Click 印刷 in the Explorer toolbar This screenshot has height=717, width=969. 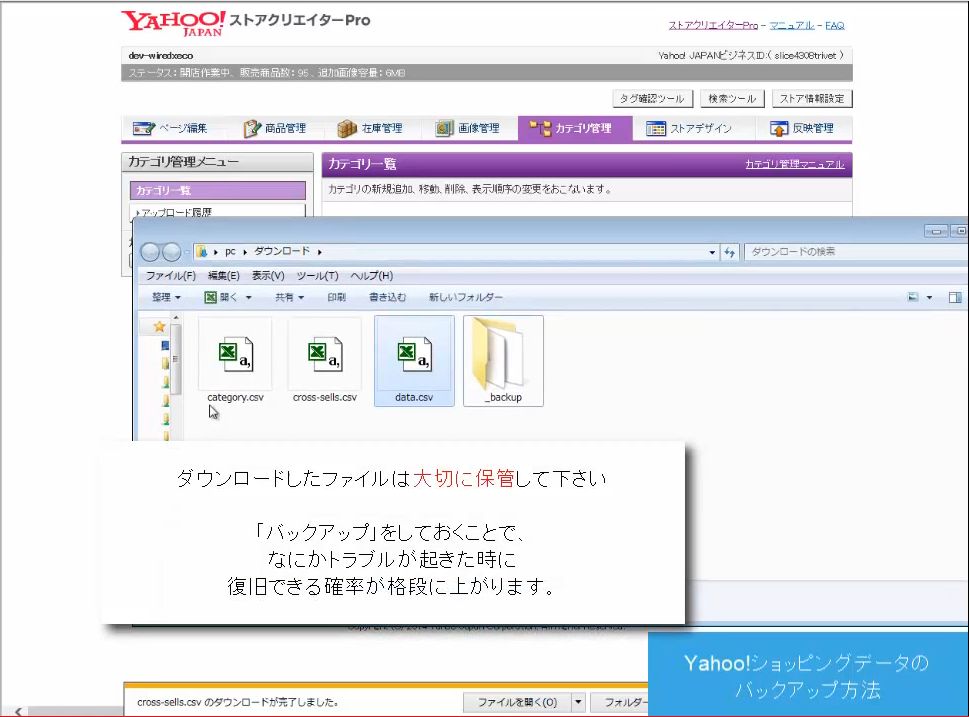coord(337,297)
